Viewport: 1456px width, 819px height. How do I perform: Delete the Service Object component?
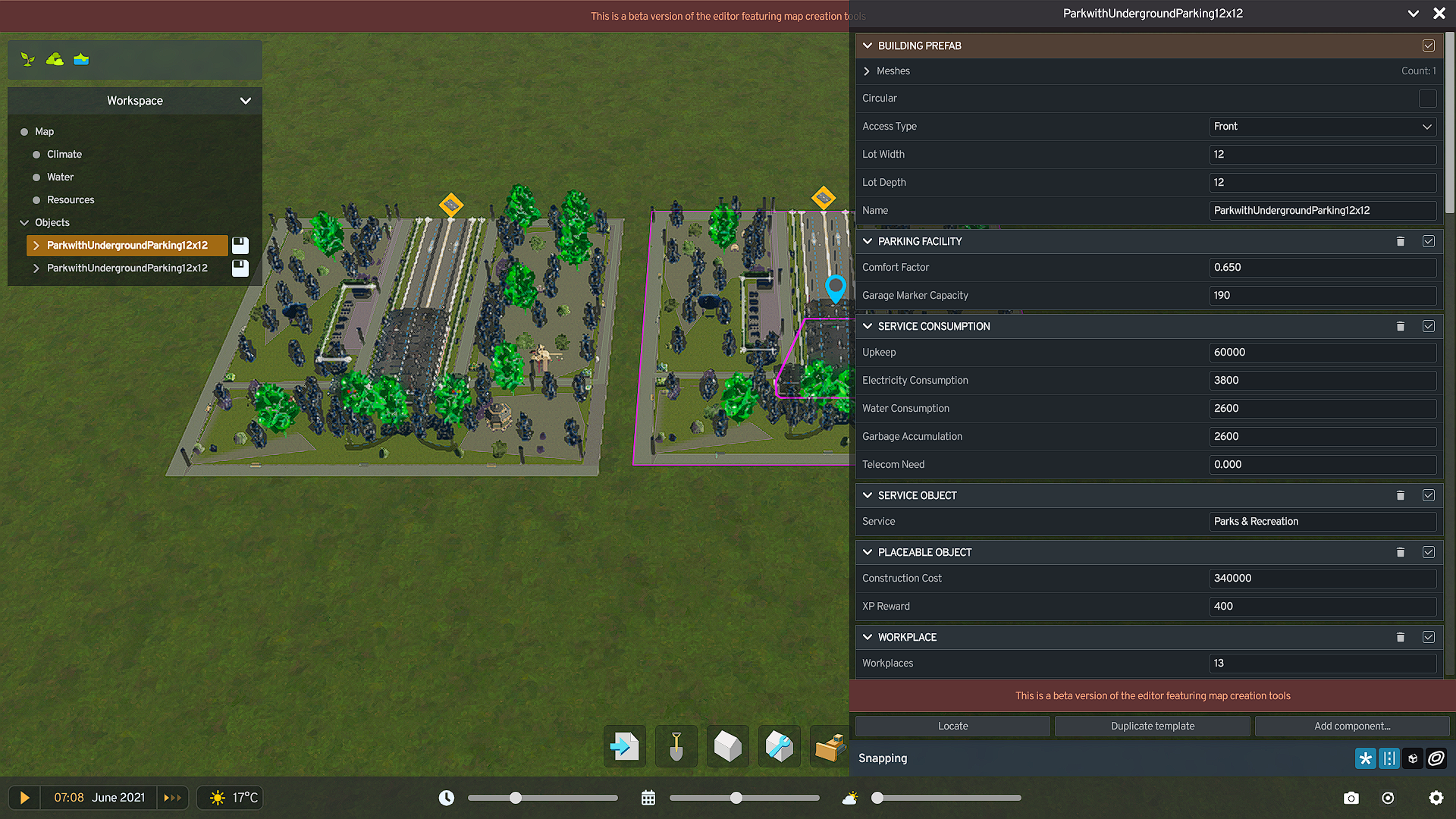1401,495
